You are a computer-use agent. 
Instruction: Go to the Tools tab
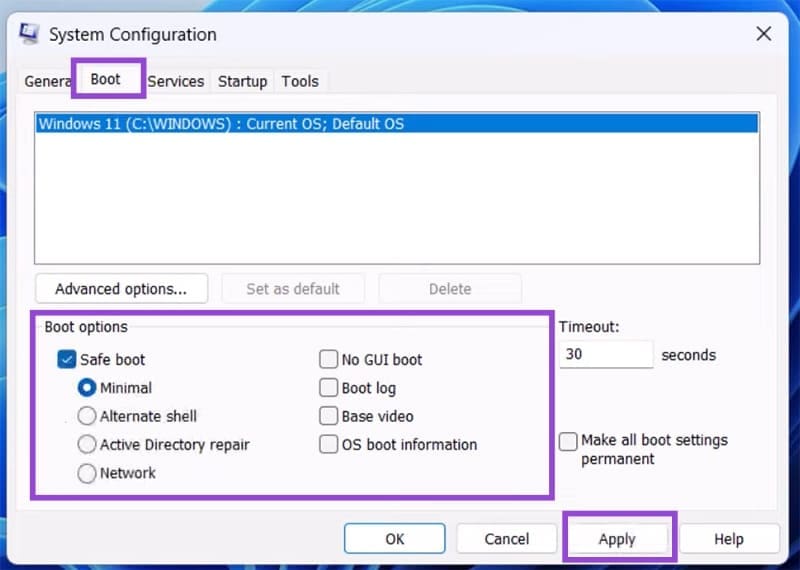pyautogui.click(x=300, y=81)
